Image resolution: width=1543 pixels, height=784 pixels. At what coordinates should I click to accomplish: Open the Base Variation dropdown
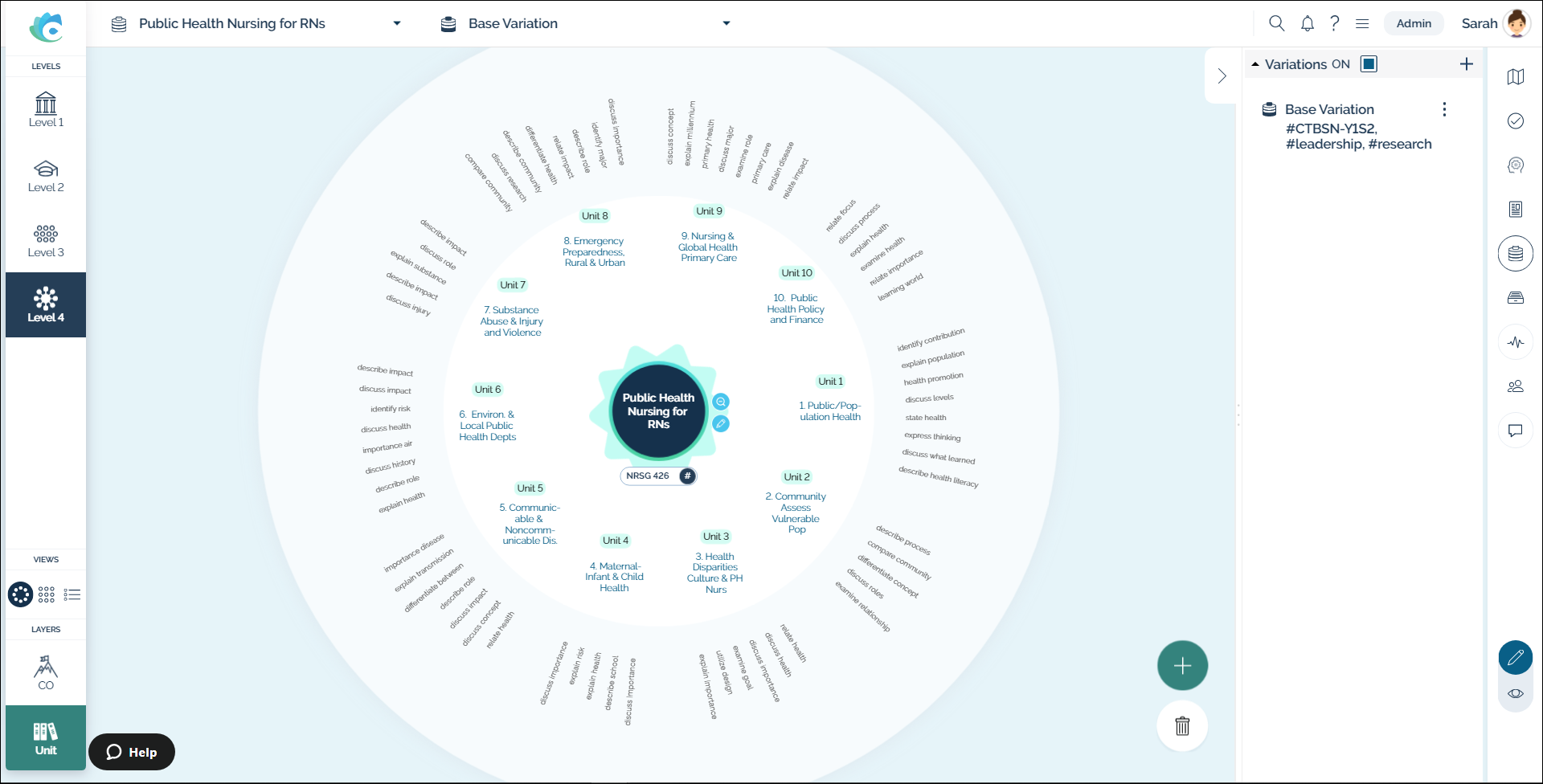coord(726,23)
